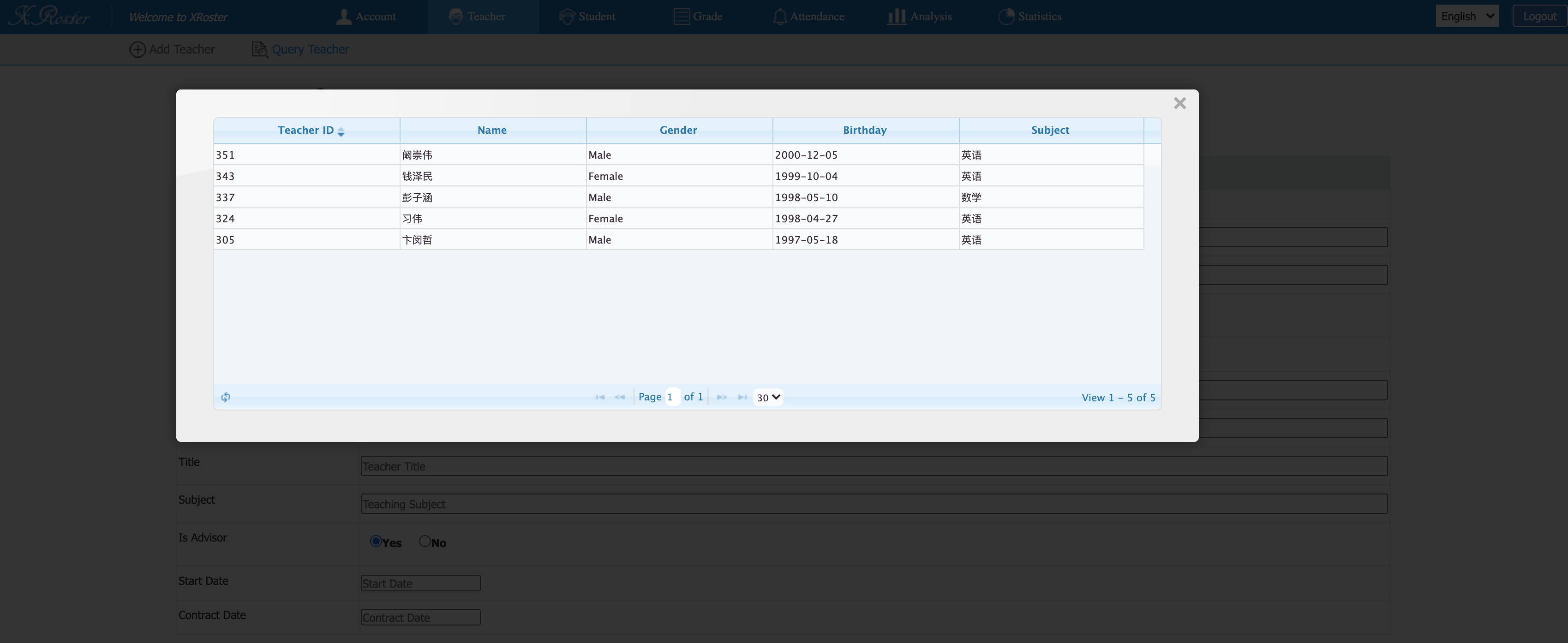Click the Statistics pie chart icon
Viewport: 1568px width, 643px height.
(1007, 17)
